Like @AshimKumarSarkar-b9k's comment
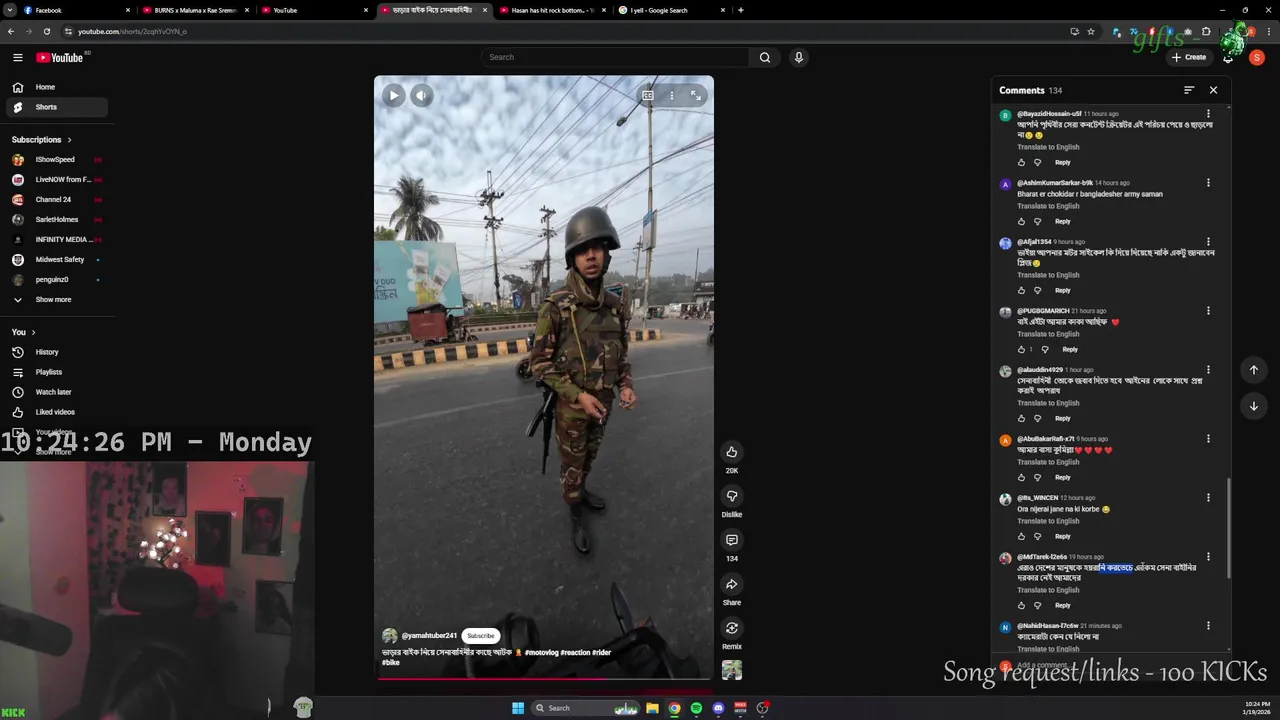The image size is (1280, 720). (x=1021, y=221)
